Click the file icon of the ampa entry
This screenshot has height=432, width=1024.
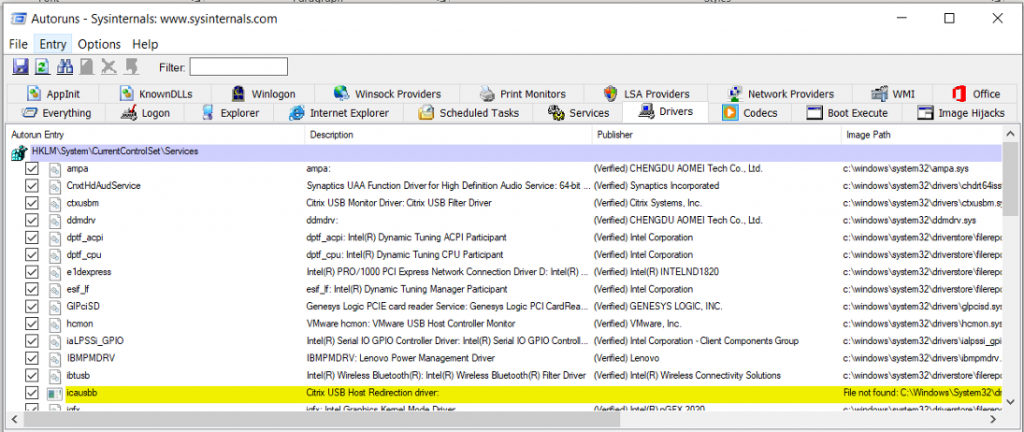click(x=55, y=169)
